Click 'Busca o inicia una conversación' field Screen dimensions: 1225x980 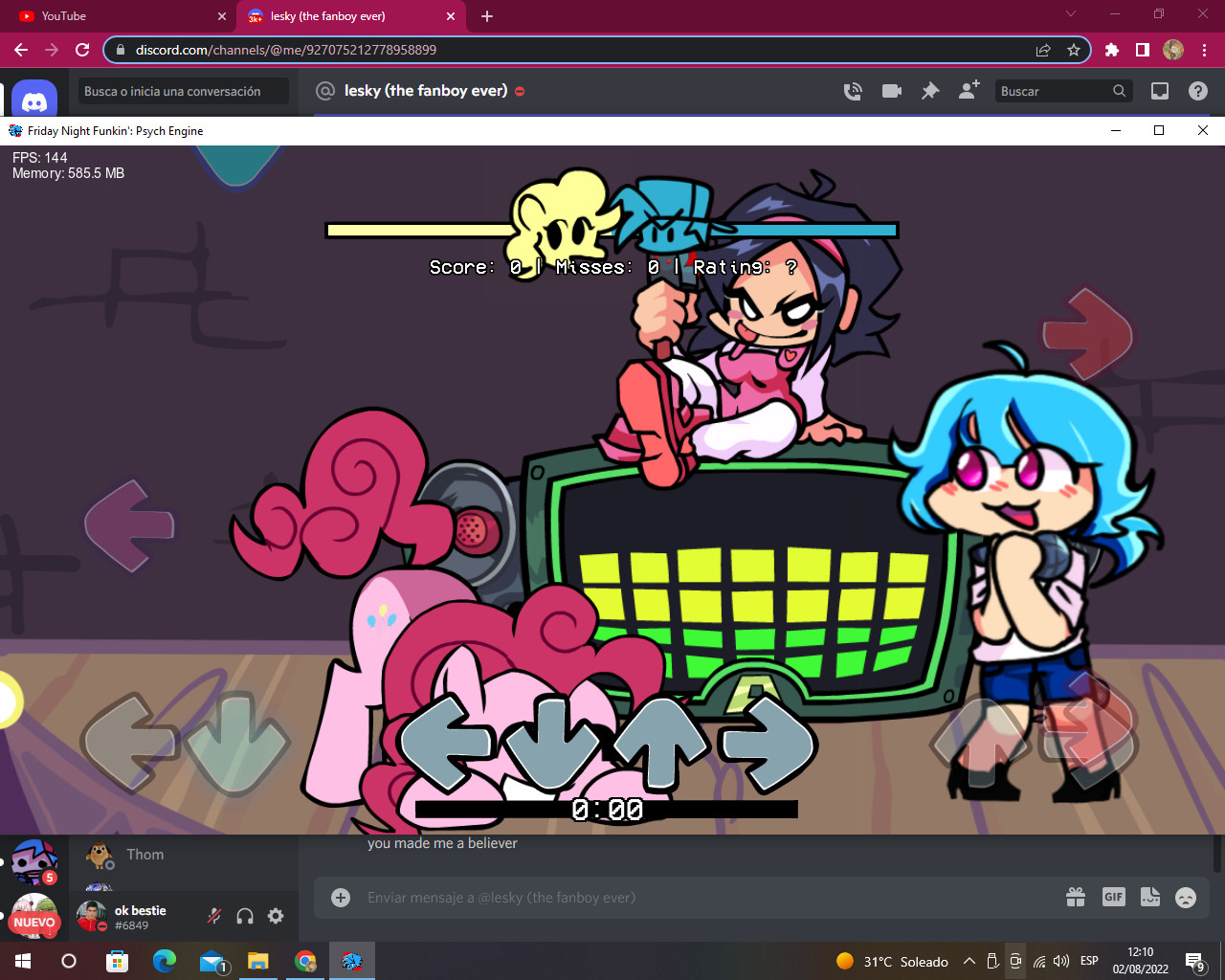pyautogui.click(x=183, y=91)
